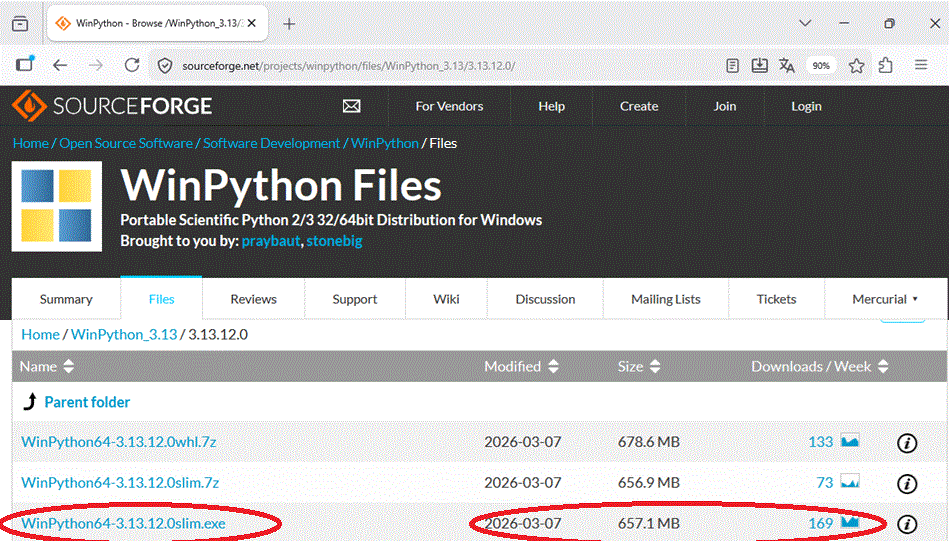Open the Firefox hamburger menu
Viewport: 949px width, 543px height.
[x=921, y=64]
